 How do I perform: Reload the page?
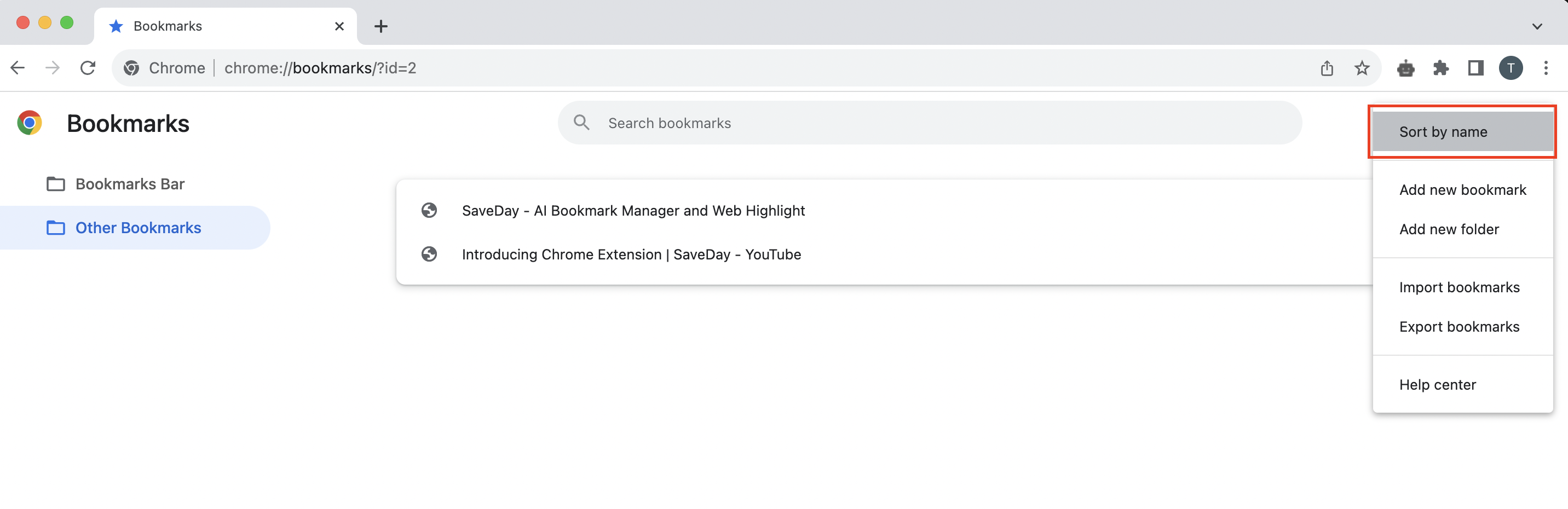(88, 67)
